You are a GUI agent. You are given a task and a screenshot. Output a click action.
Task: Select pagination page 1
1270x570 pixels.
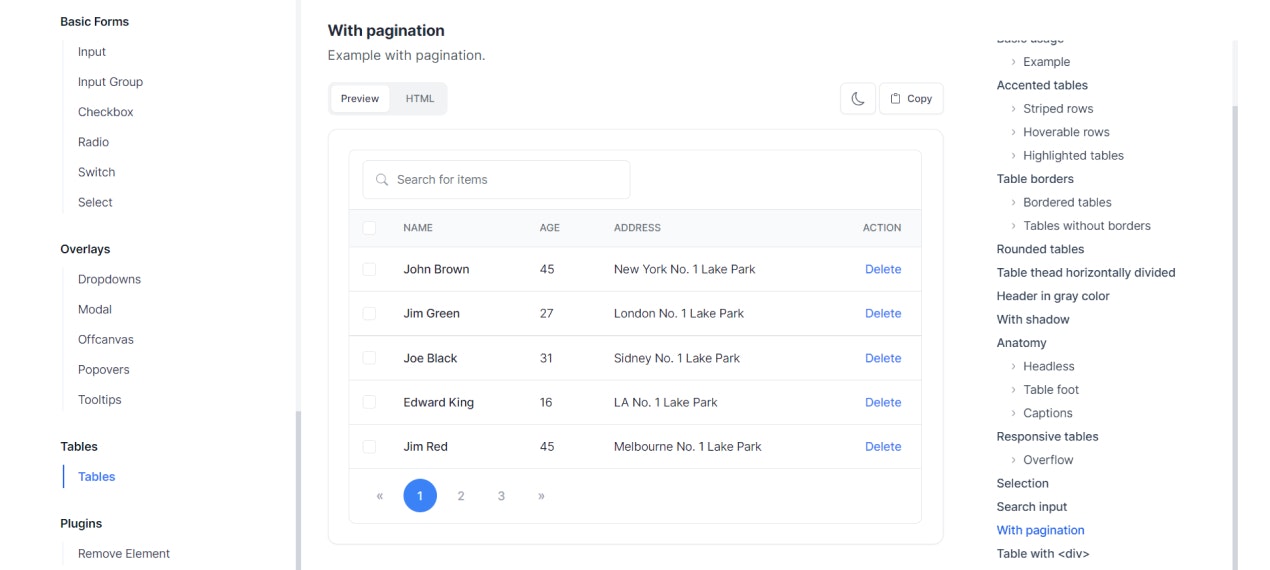420,496
